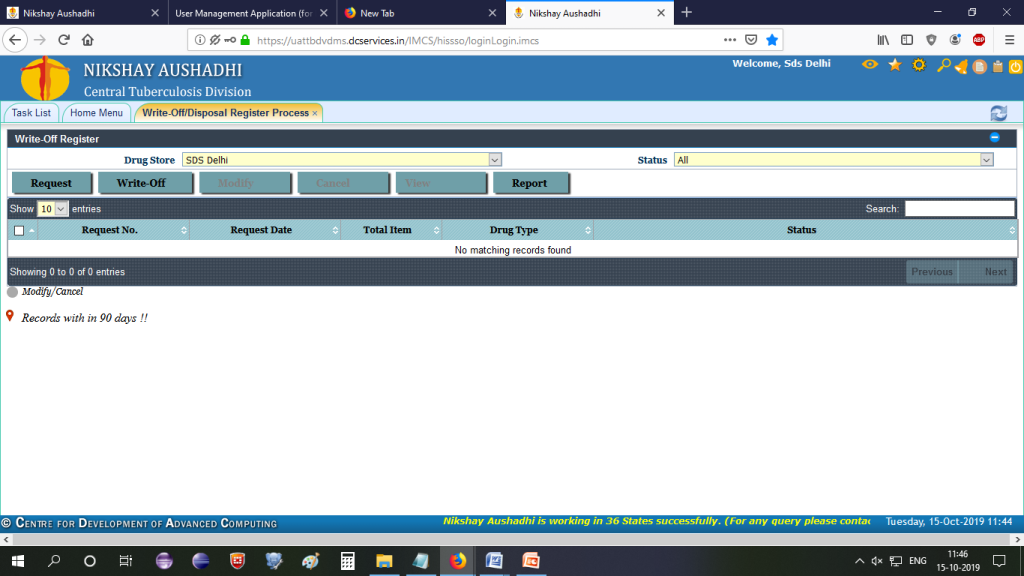Open Word from taskbar

(494, 561)
